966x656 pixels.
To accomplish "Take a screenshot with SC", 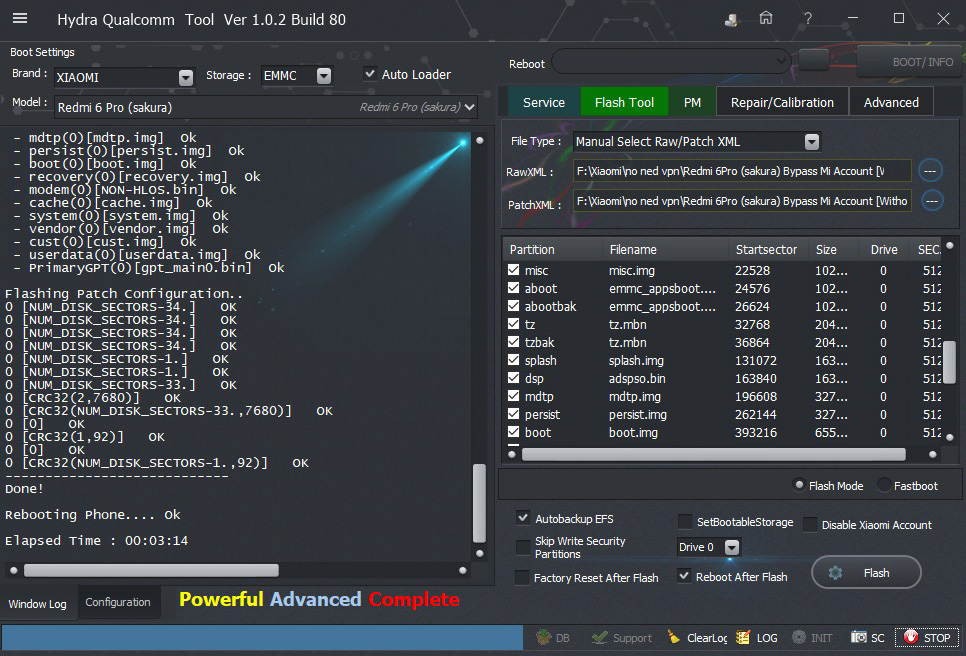I will tap(867, 638).
